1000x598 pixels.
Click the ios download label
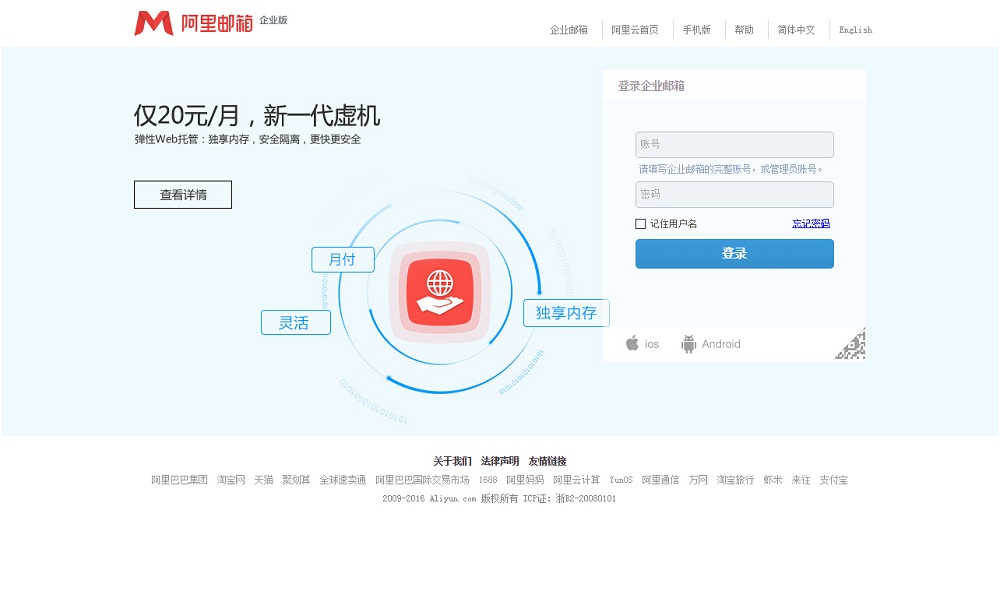(x=652, y=344)
